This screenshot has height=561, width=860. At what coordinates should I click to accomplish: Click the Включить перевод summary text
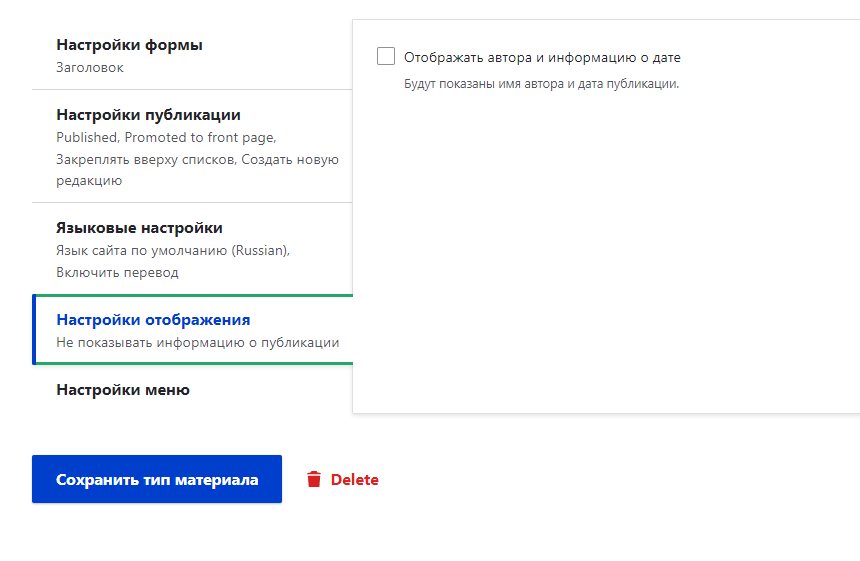117,272
